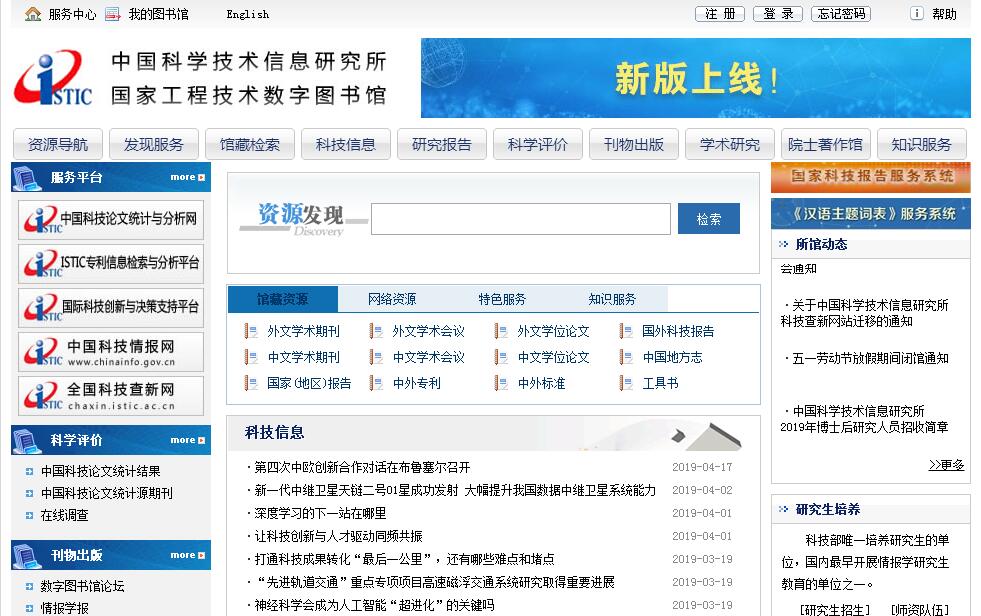Click the help info icon beside 帮助
The height and width of the screenshot is (616, 981).
916,14
